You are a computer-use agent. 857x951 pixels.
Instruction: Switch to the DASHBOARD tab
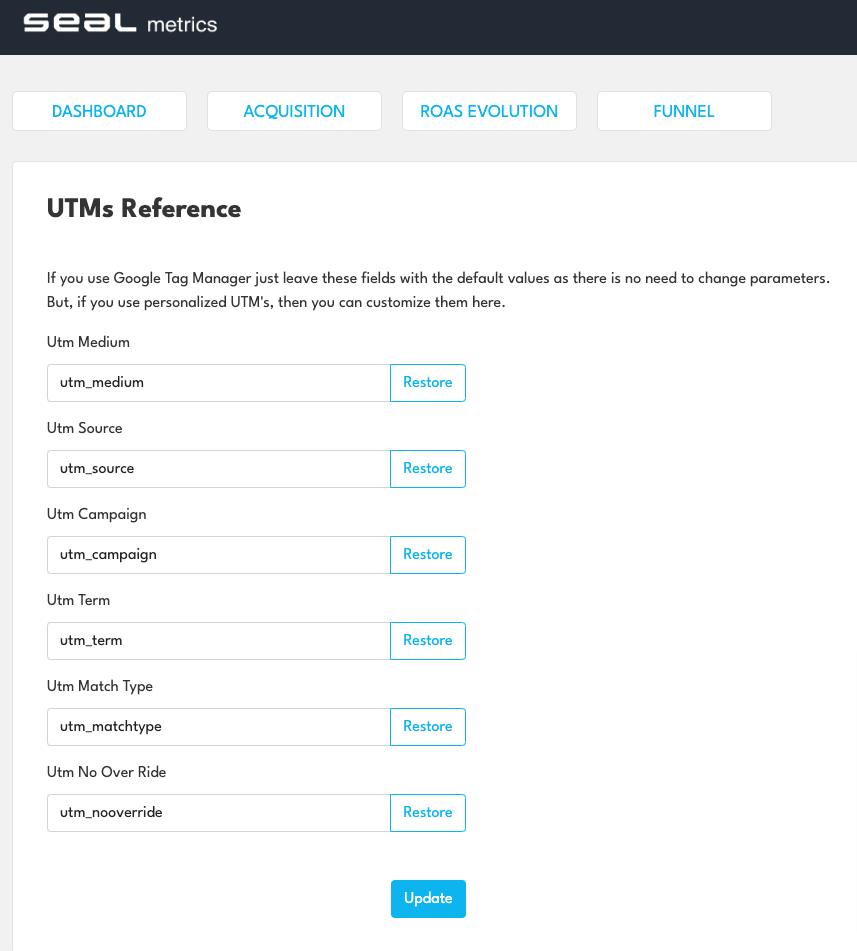99,111
